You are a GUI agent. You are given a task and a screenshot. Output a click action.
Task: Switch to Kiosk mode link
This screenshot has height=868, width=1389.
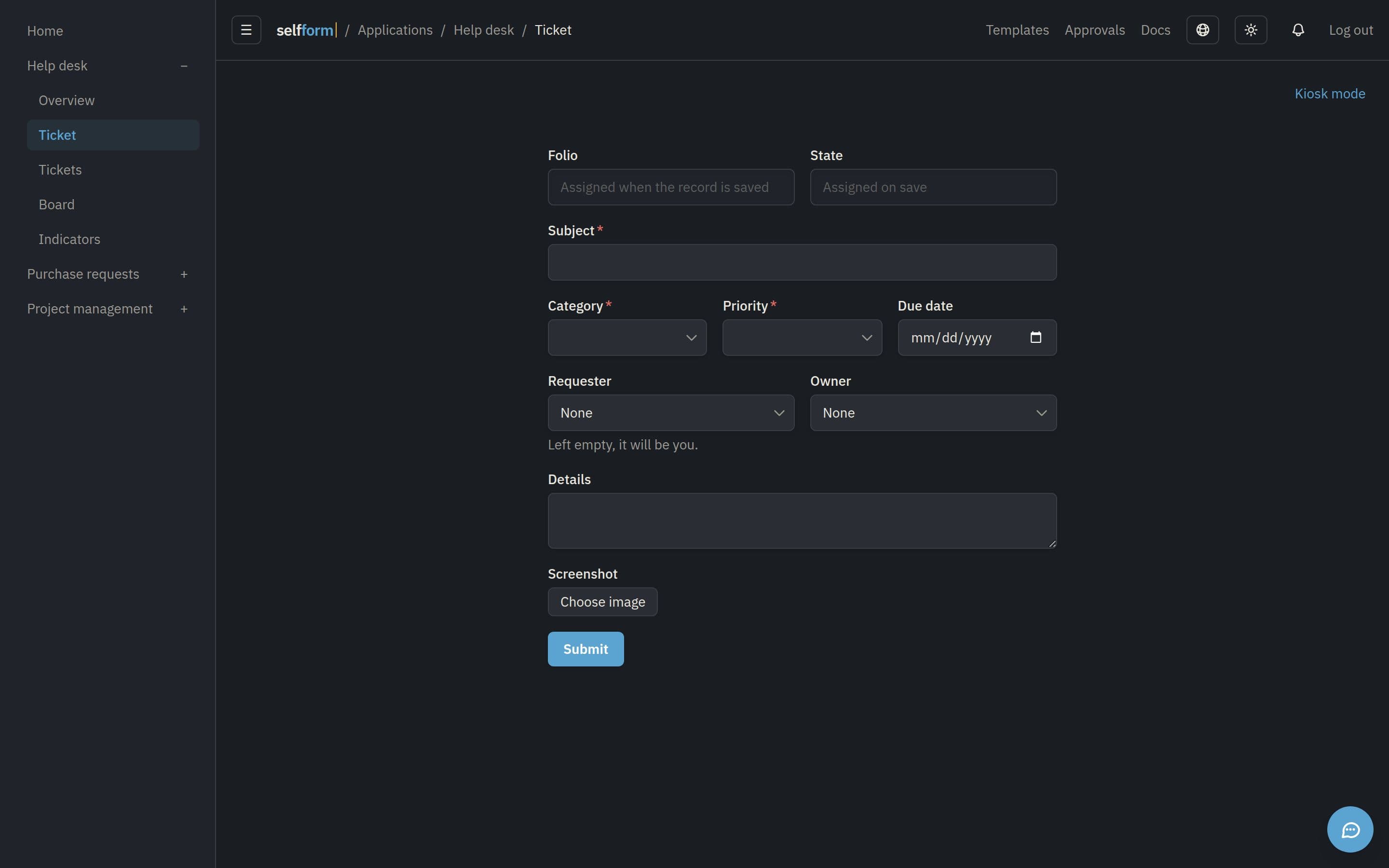click(1329, 94)
